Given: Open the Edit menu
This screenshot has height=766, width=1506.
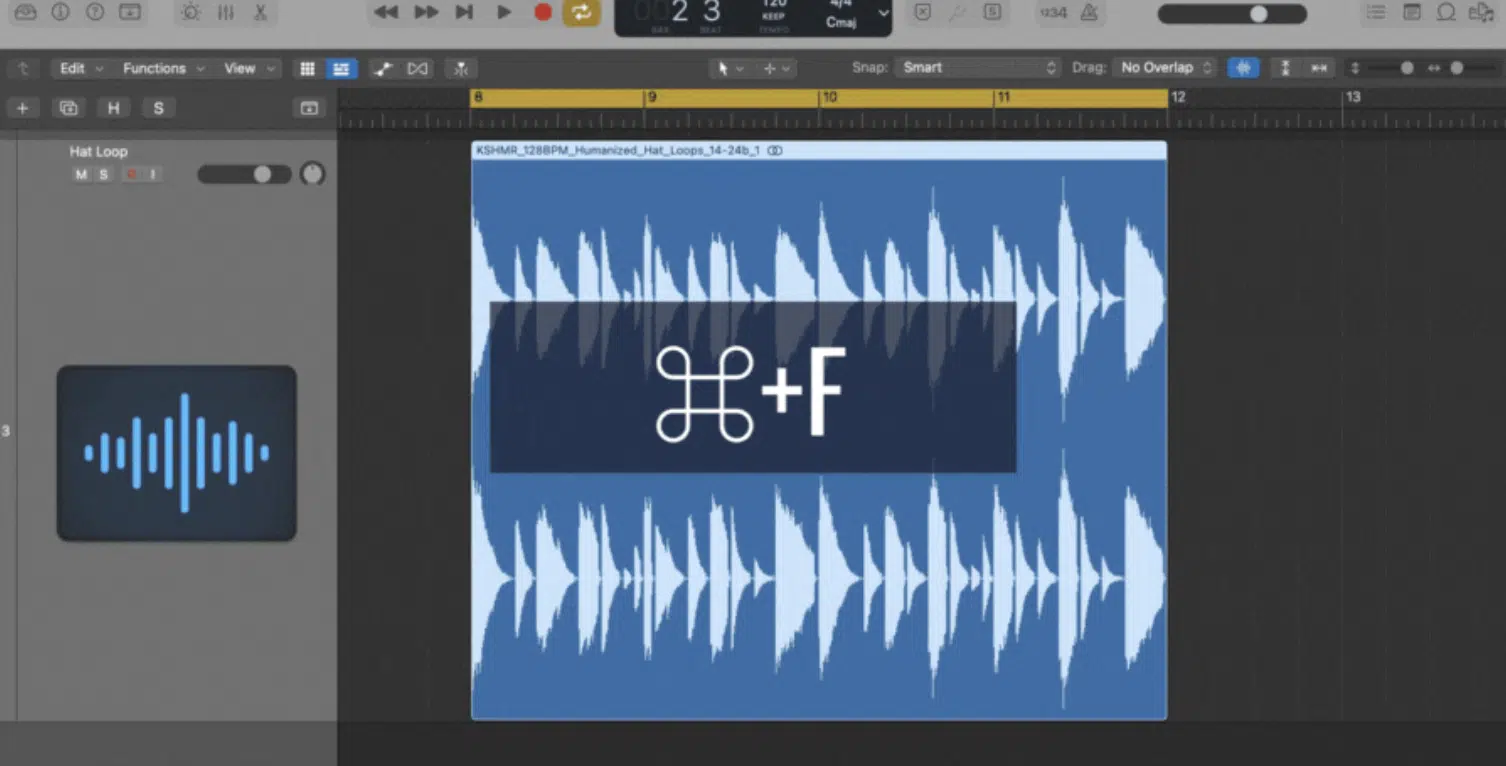Looking at the screenshot, I should click(x=81, y=68).
